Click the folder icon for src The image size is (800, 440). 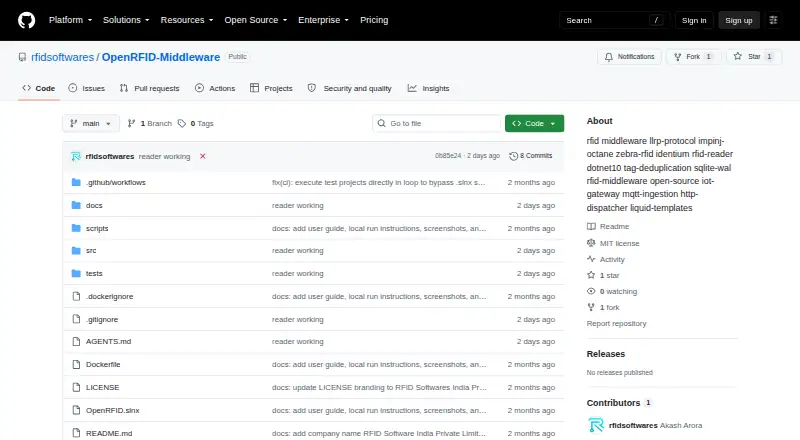(x=76, y=251)
